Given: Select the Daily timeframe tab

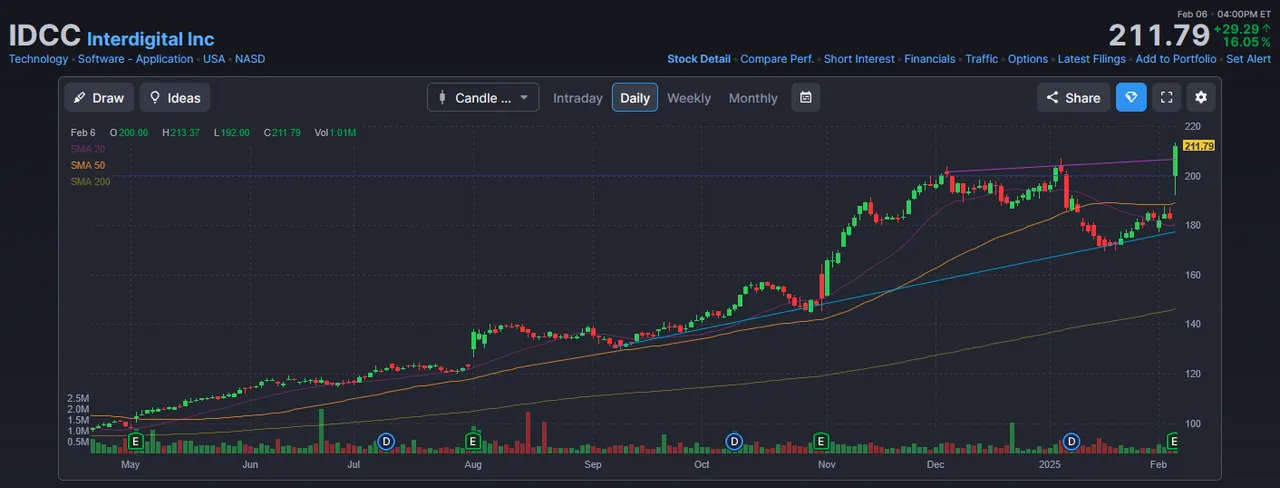Looking at the screenshot, I should tap(635, 97).
